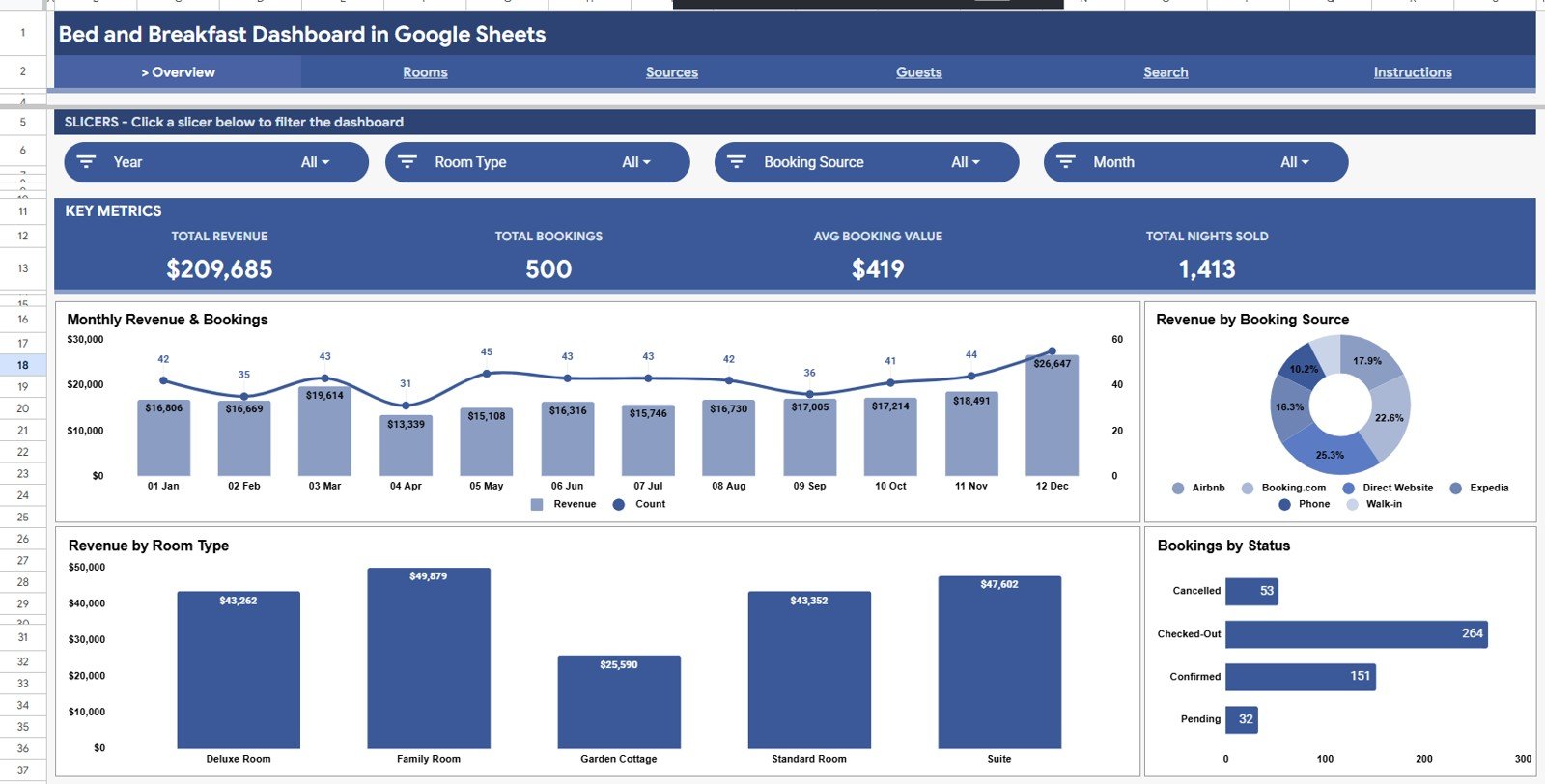
Task: Click the Revenue by Booking Source title
Action: click(1252, 320)
